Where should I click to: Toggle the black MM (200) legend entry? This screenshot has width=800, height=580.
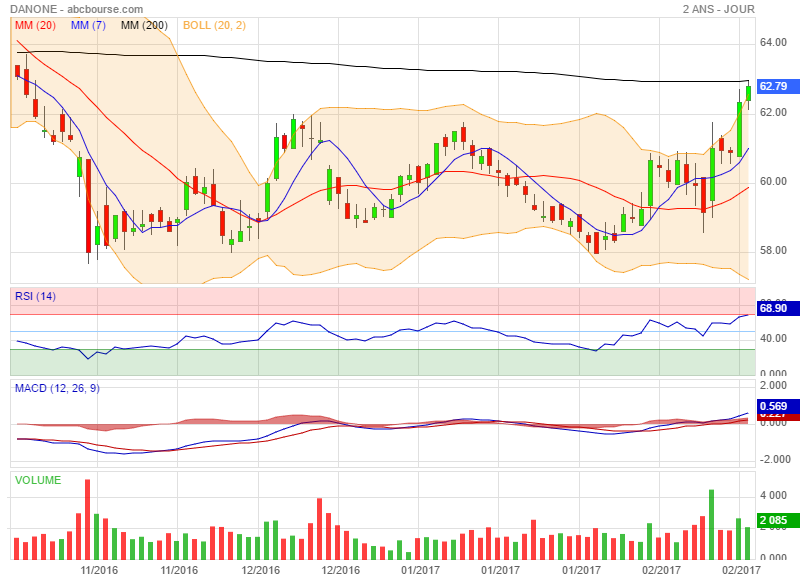[144, 25]
